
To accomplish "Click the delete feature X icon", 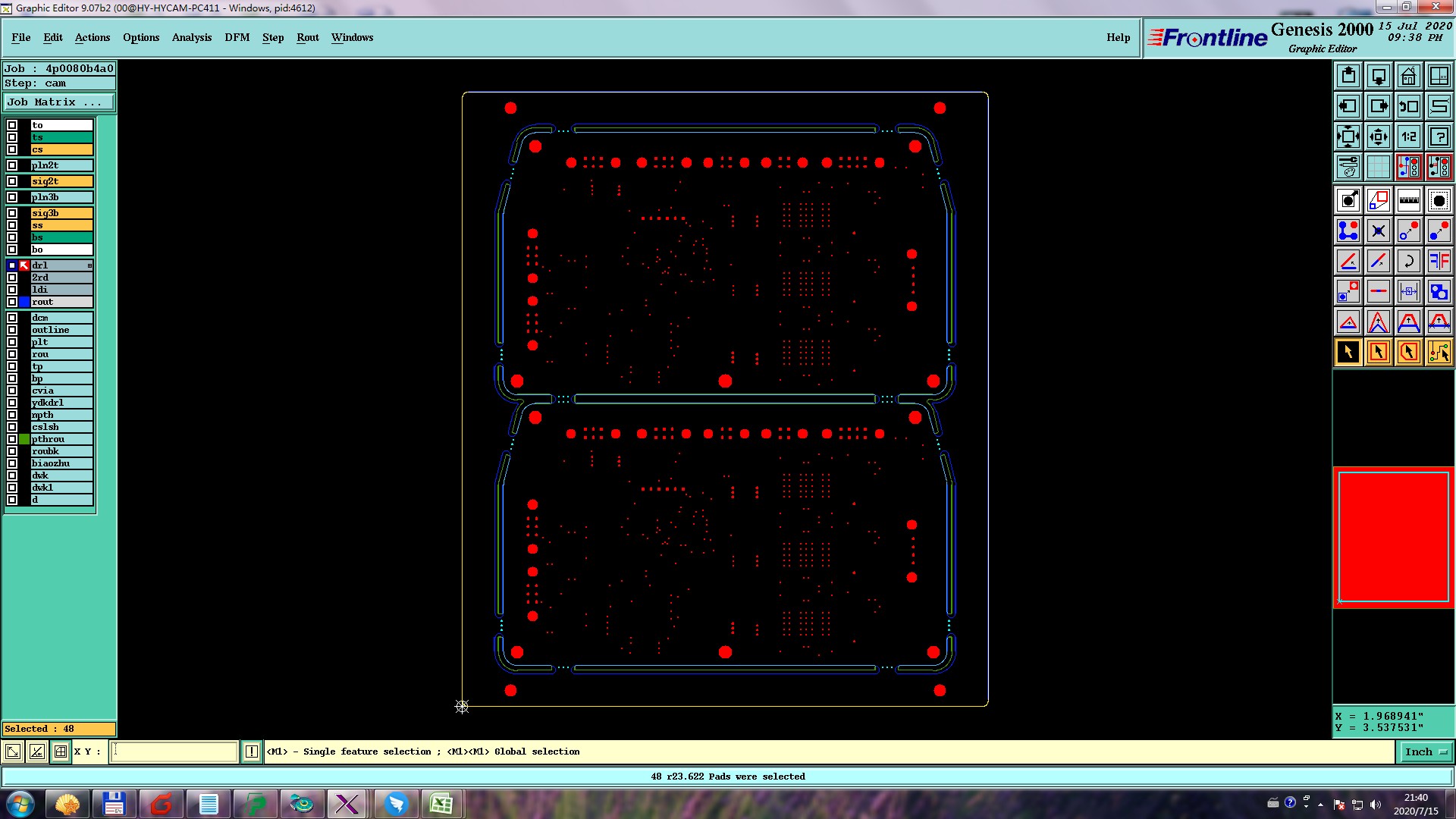I will (1378, 231).
